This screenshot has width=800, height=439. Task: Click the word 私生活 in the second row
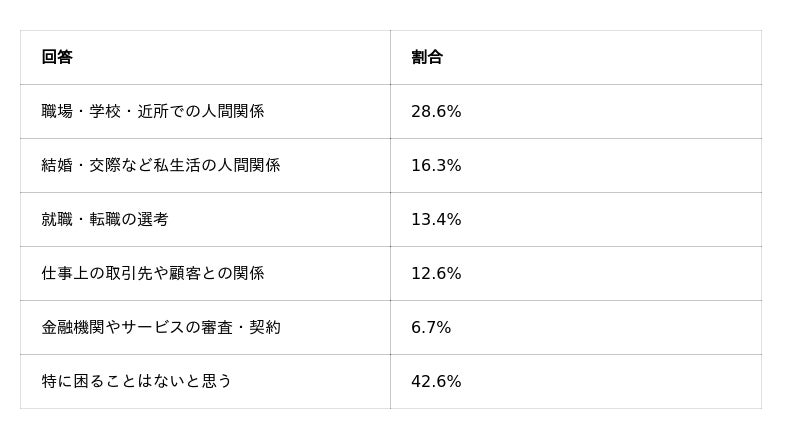point(177,165)
